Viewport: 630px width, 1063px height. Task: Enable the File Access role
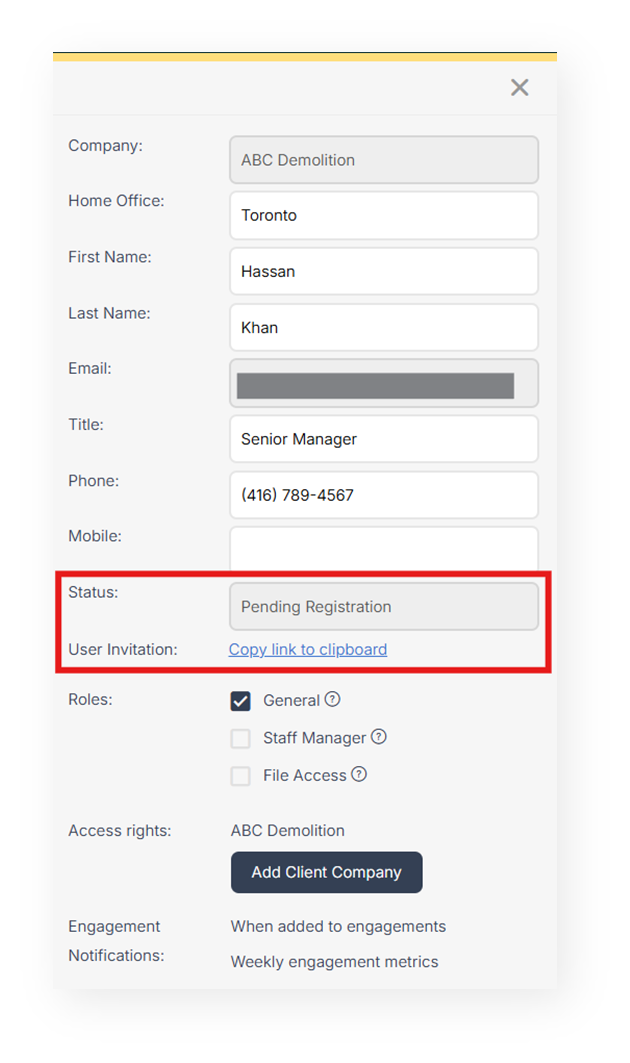[240, 775]
